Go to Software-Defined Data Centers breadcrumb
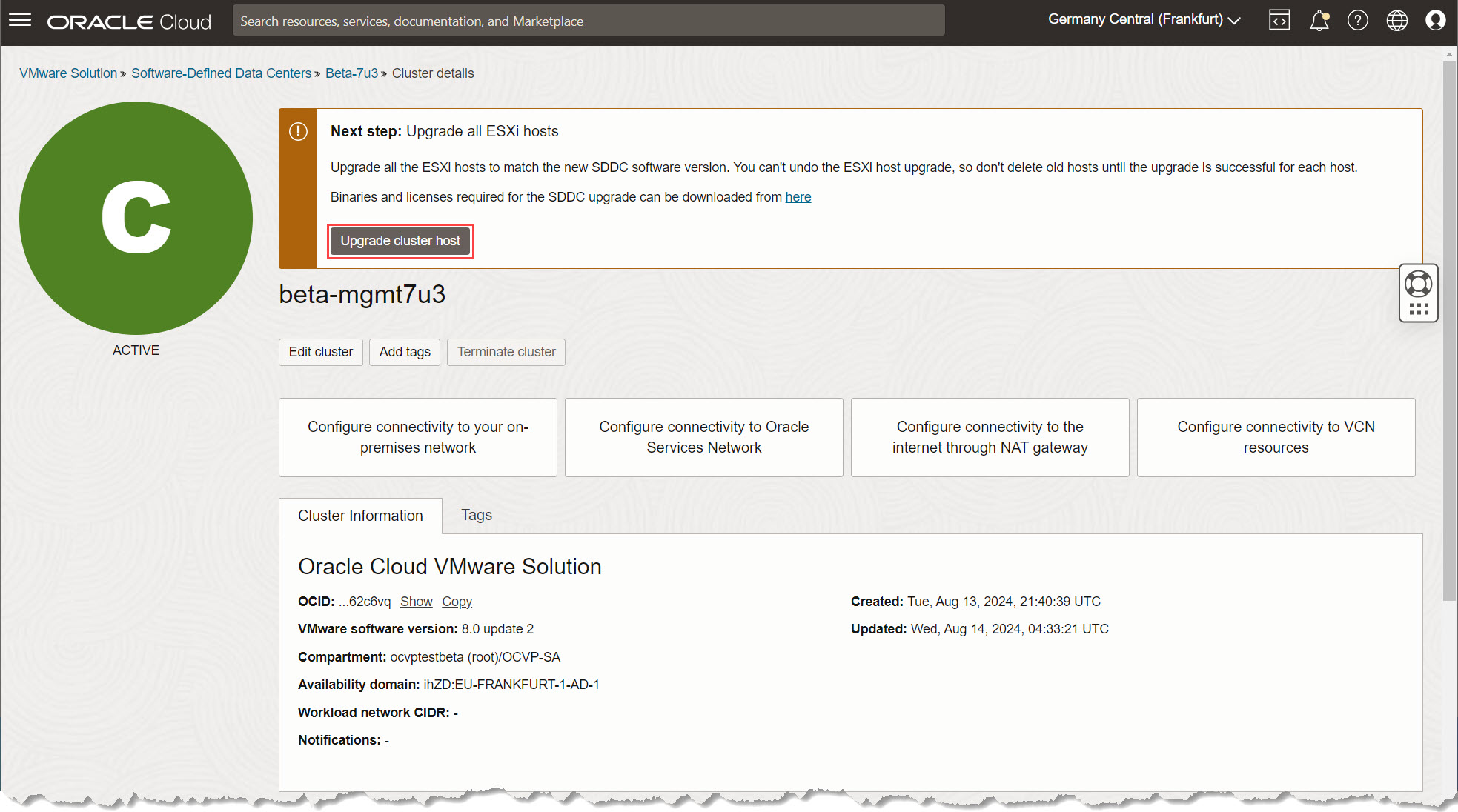The image size is (1458, 812). coord(221,73)
